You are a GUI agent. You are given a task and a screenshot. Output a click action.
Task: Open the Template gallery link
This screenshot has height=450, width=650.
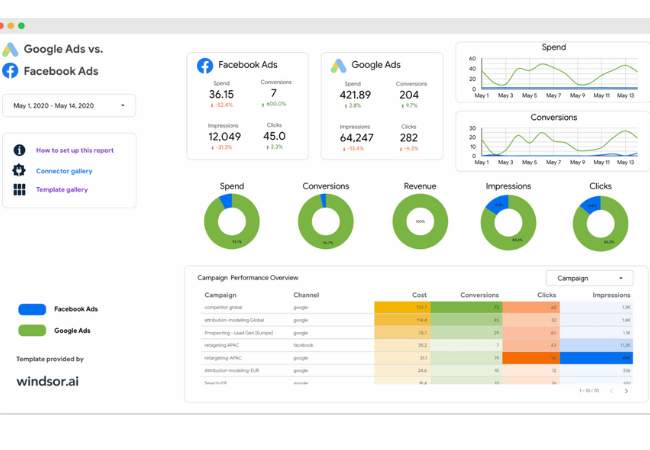pos(62,189)
